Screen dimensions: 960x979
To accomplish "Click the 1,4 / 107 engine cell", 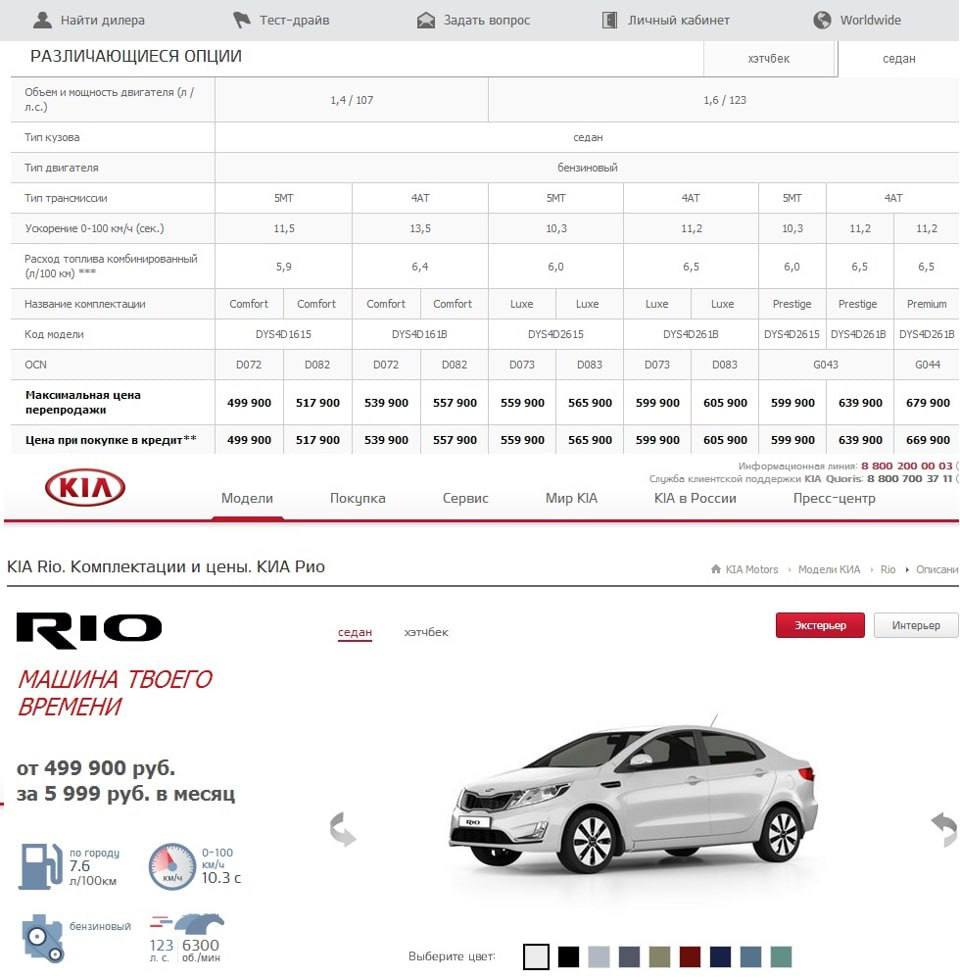I will [x=352, y=100].
